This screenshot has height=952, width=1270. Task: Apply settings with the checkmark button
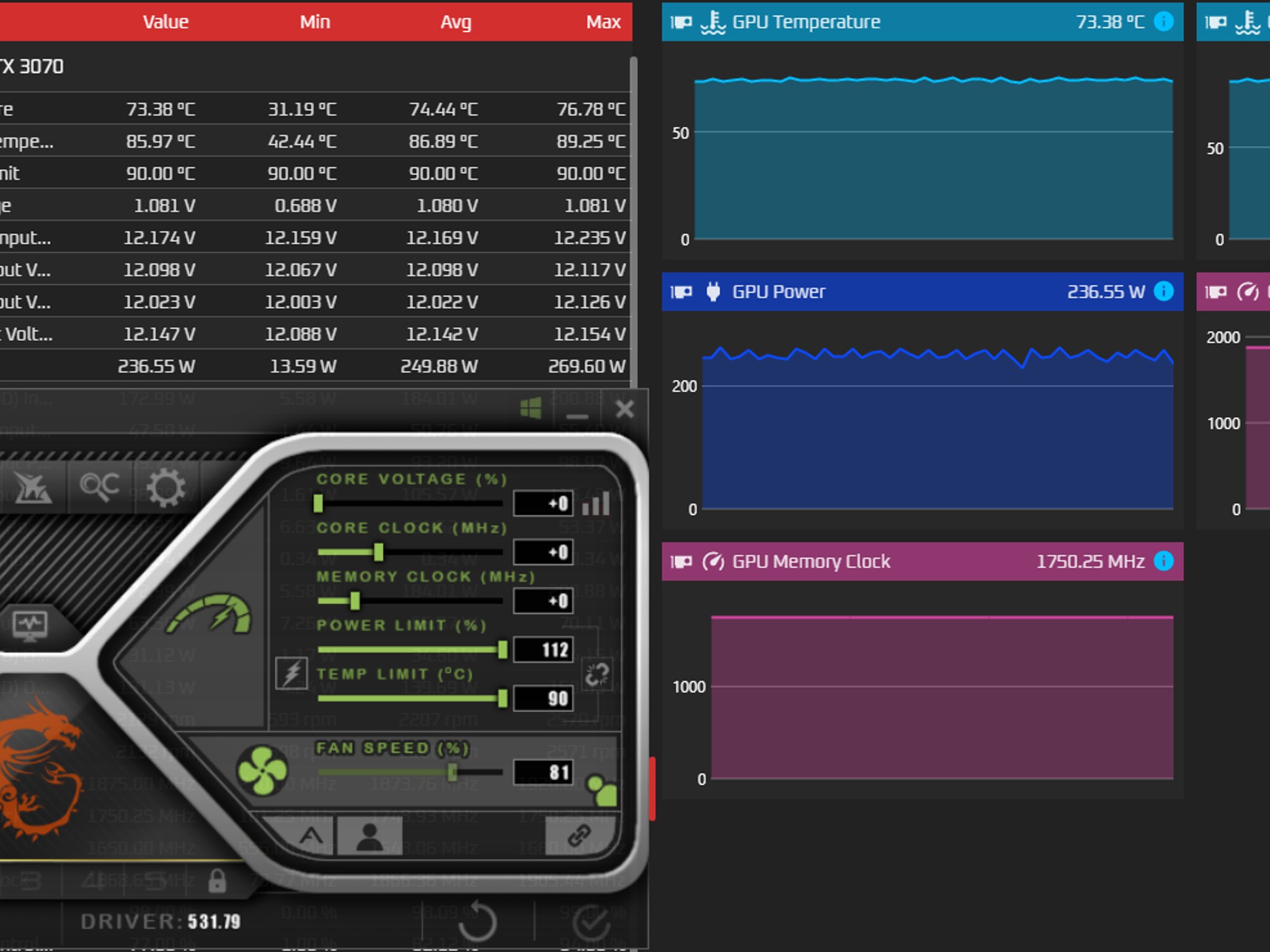pyautogui.click(x=592, y=923)
